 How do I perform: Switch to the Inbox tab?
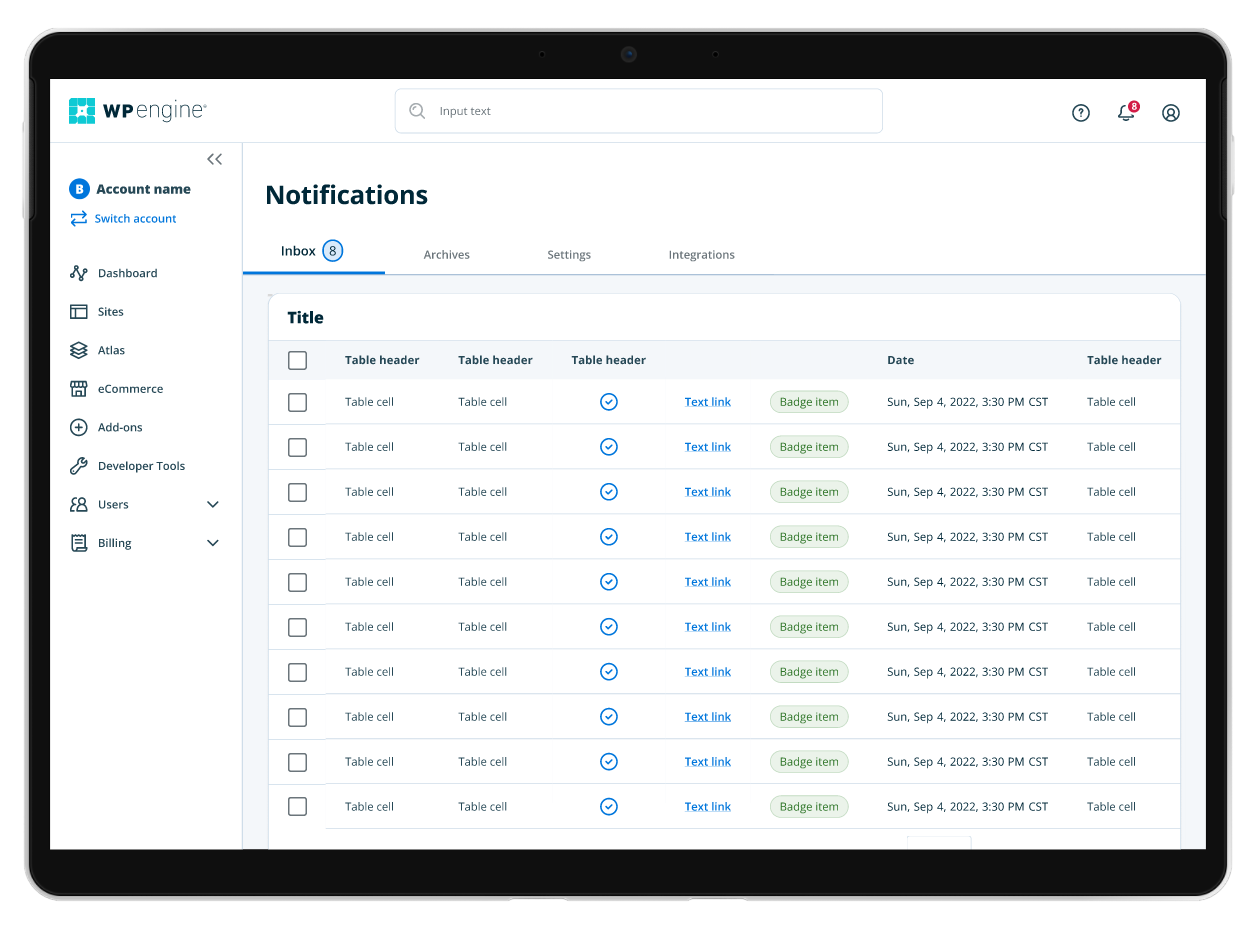pyautogui.click(x=313, y=252)
